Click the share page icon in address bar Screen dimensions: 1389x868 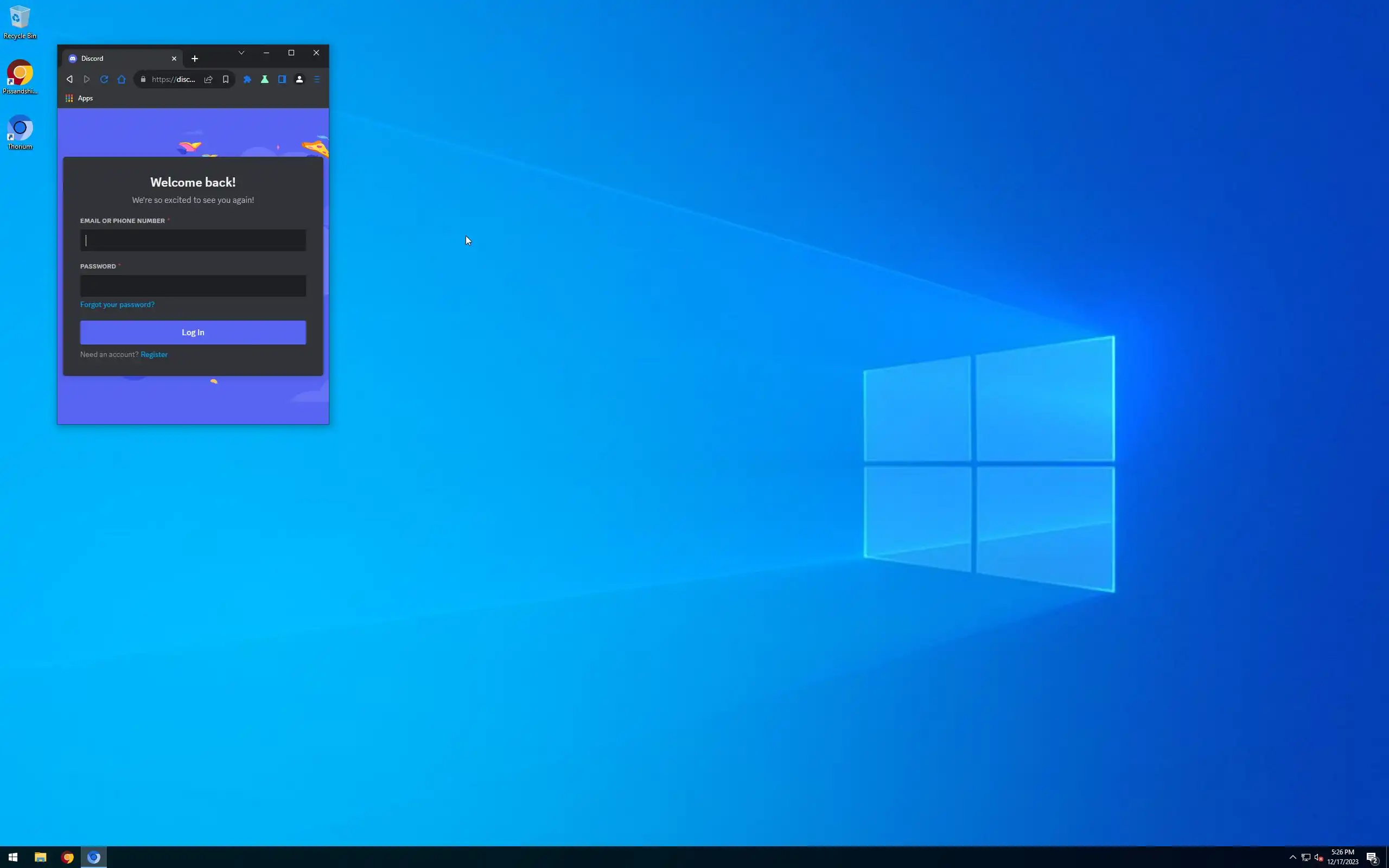click(x=208, y=79)
